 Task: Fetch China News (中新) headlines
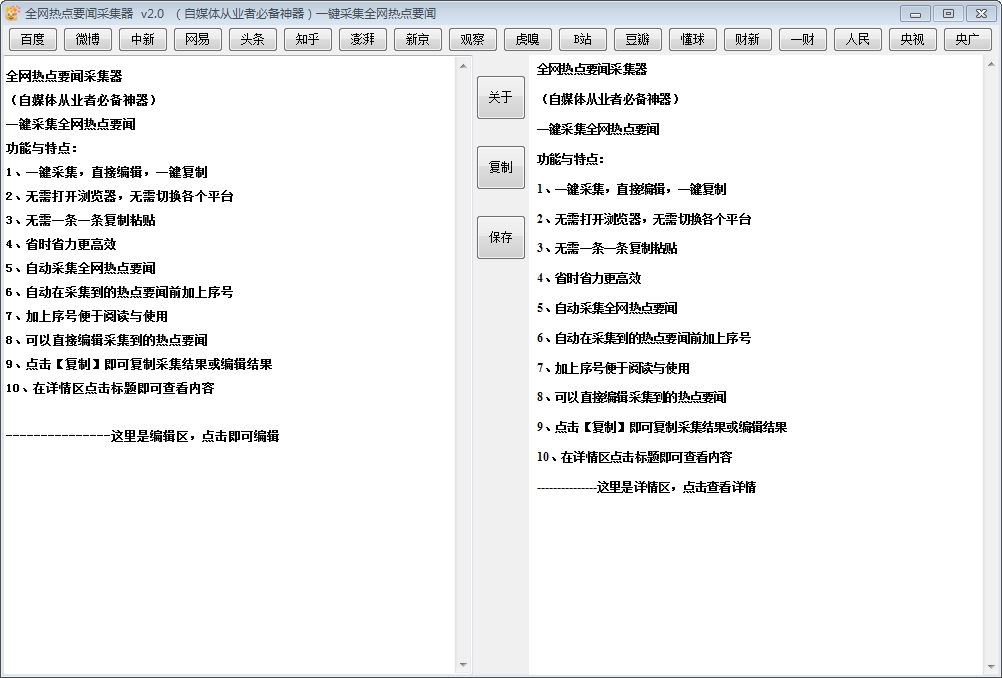(142, 39)
